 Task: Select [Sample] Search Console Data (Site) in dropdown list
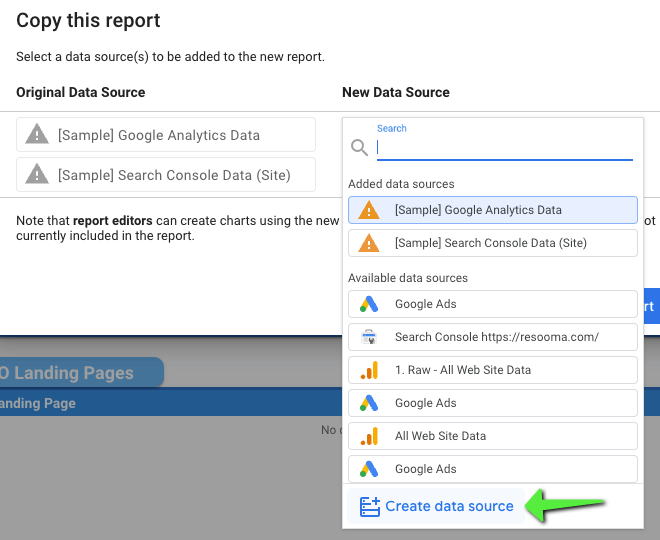point(492,243)
